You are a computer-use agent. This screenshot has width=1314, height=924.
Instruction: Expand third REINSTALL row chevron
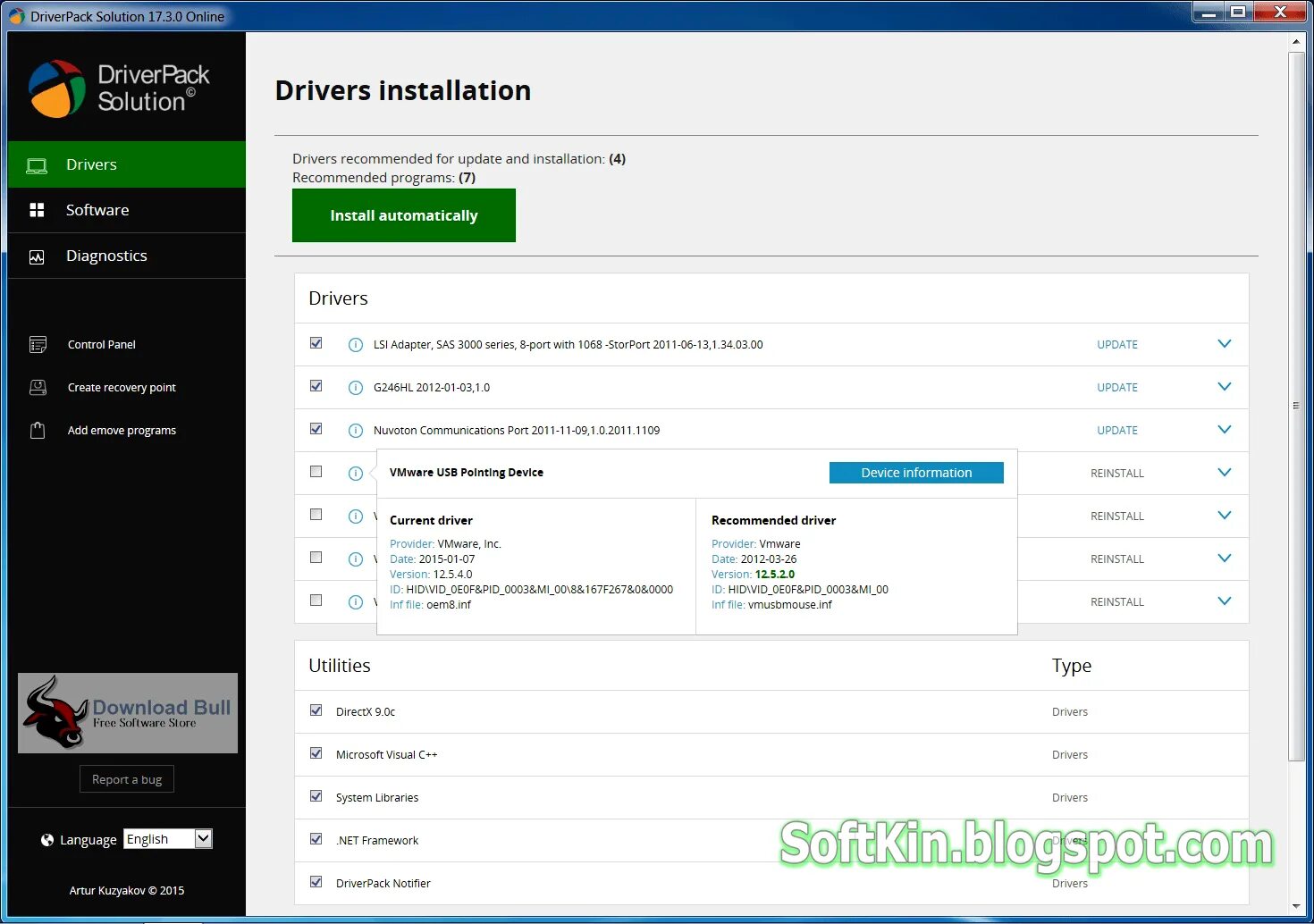coord(1225,559)
